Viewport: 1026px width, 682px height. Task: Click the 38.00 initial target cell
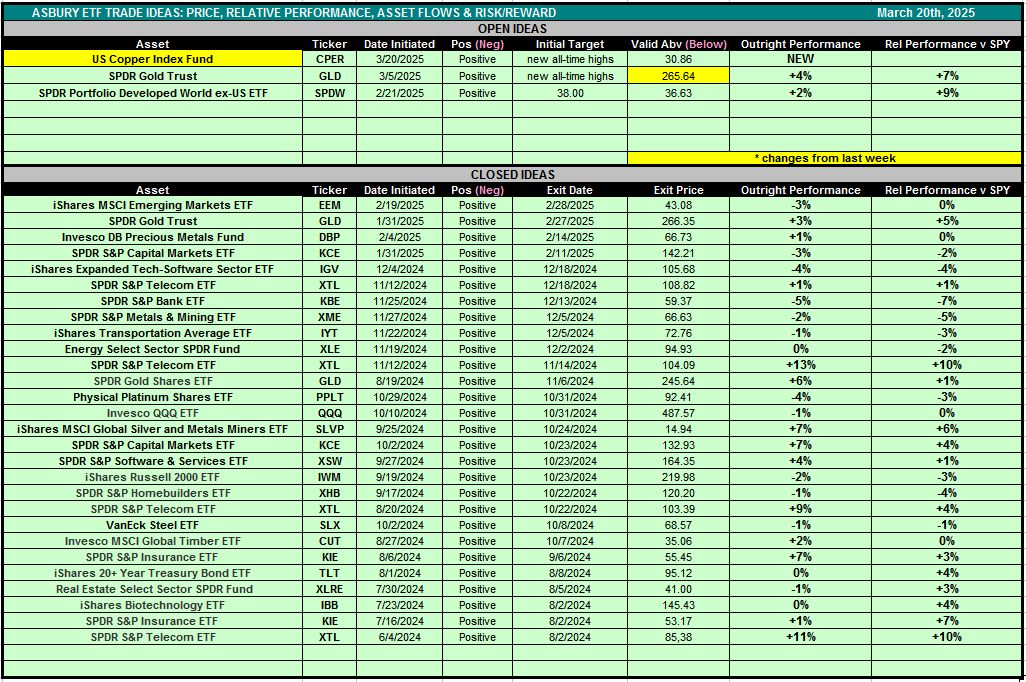(570, 93)
